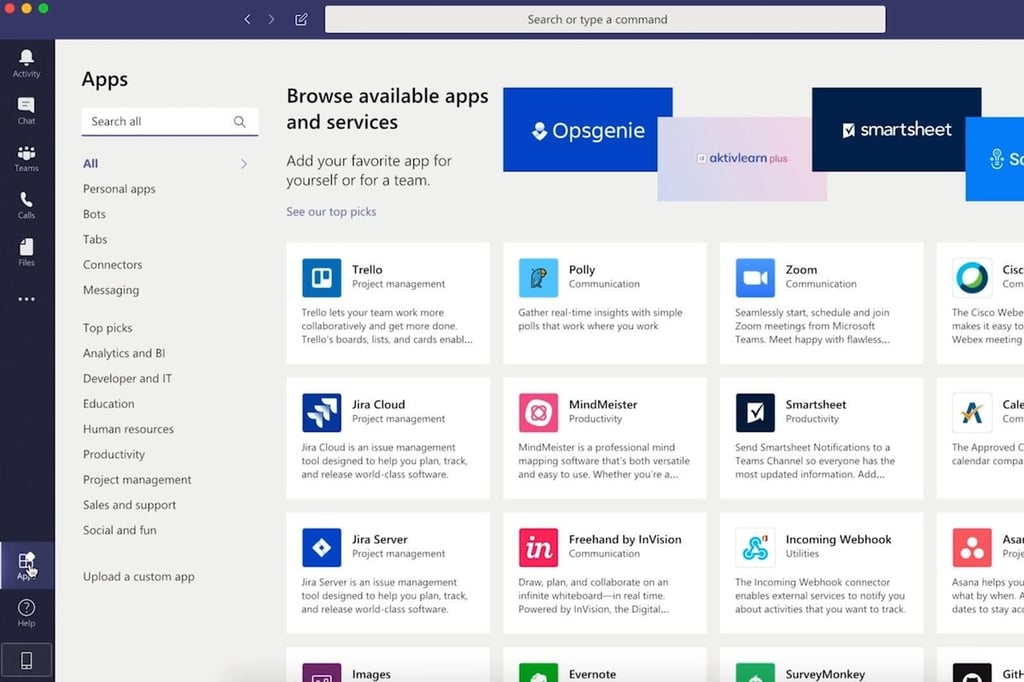Click the Apps heading text
The width and height of the screenshot is (1024, 682).
(104, 80)
